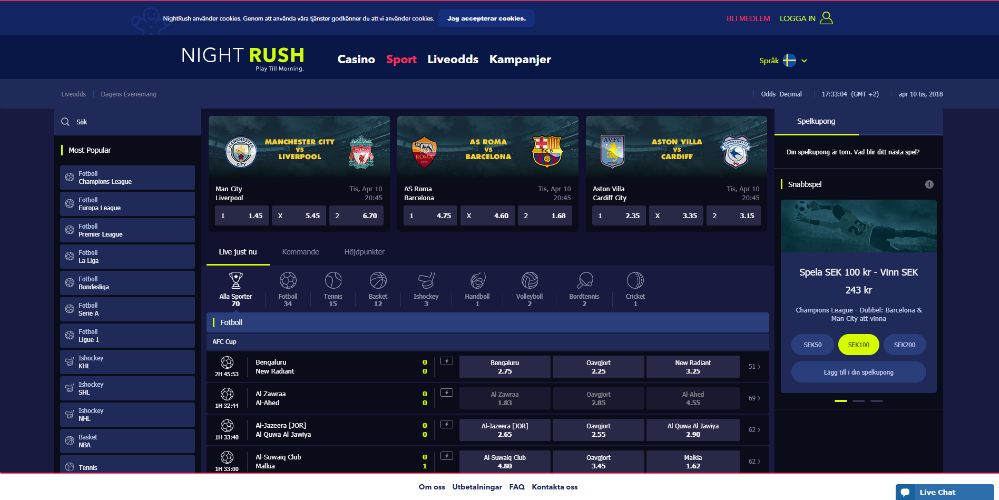The height and width of the screenshot is (500, 999).
Task: Go to second Snabbspel carousel dot
Action: pyautogui.click(x=858, y=401)
